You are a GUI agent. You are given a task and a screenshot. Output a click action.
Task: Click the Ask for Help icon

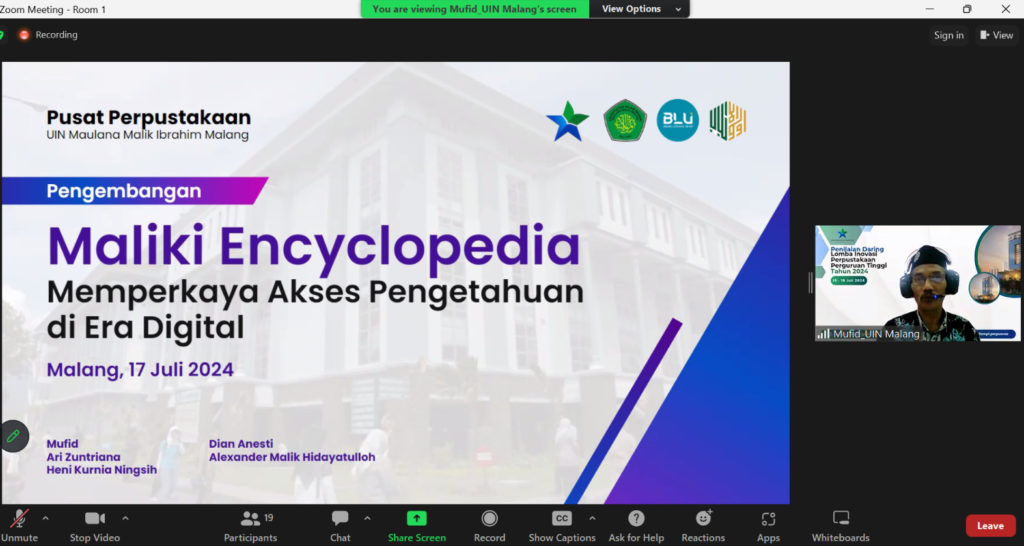636,518
